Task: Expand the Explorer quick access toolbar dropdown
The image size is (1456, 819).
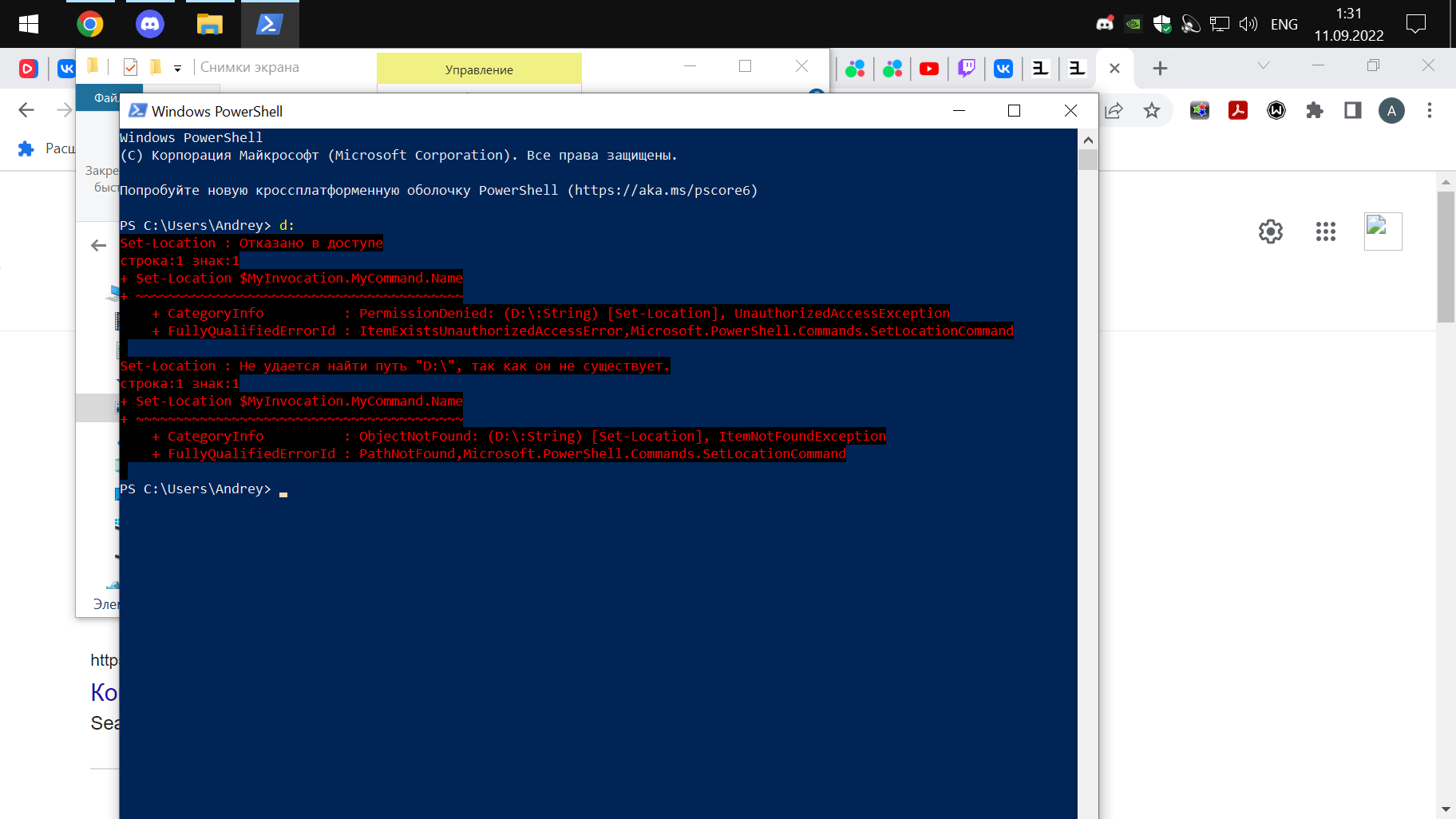Action: (177, 68)
